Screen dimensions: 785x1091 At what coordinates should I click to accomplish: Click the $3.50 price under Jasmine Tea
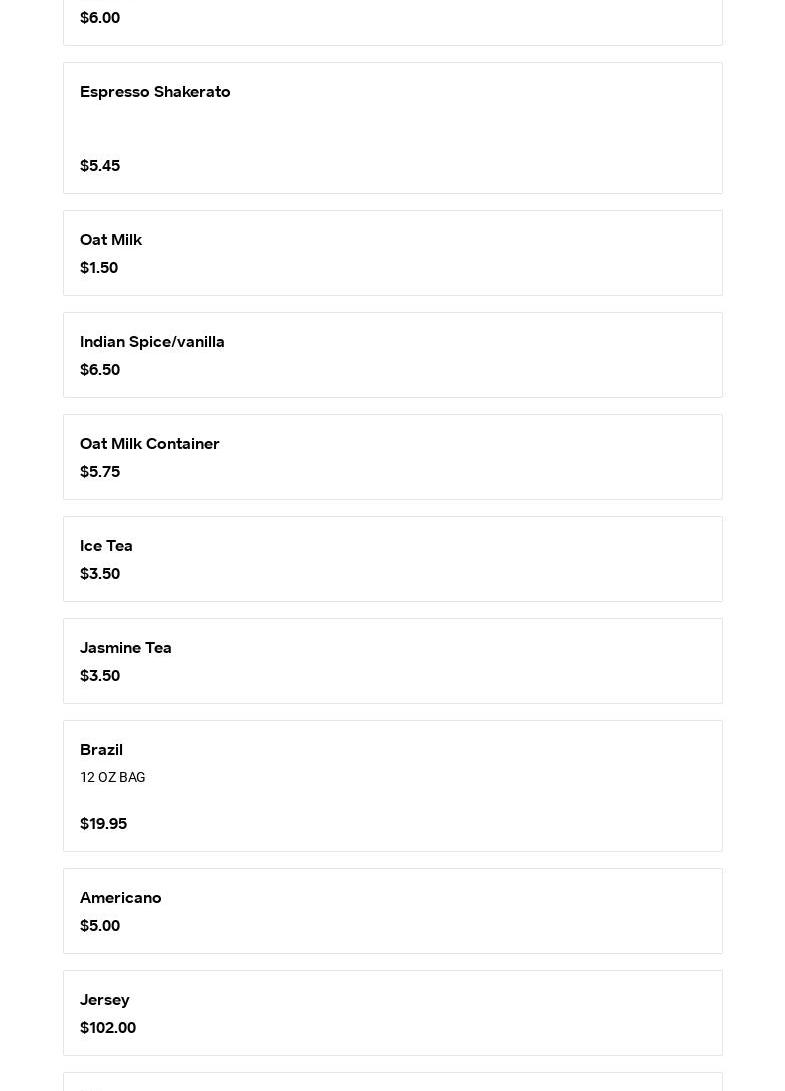pos(100,676)
